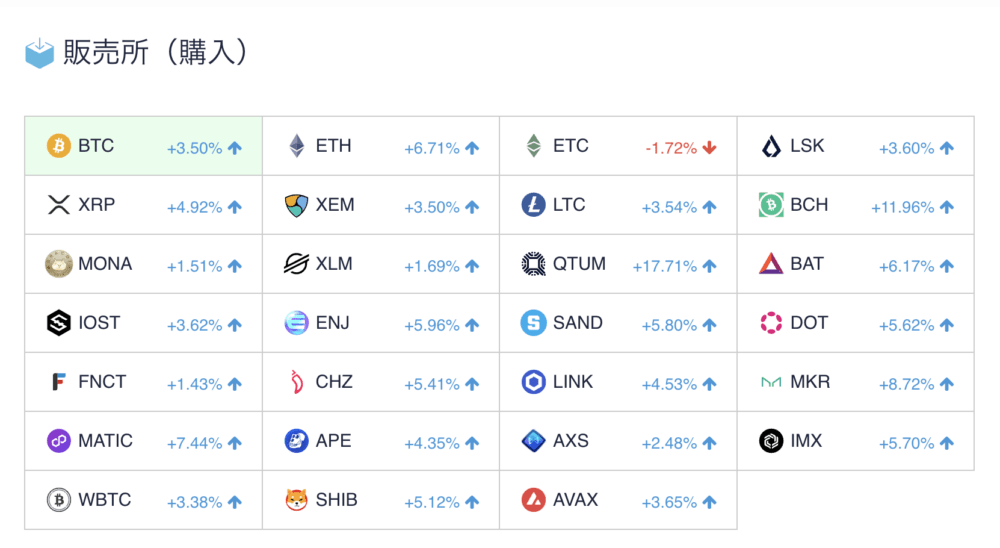Screen dimensions: 1000x548
Task: Choose the MONA coin icon
Action: (59, 264)
